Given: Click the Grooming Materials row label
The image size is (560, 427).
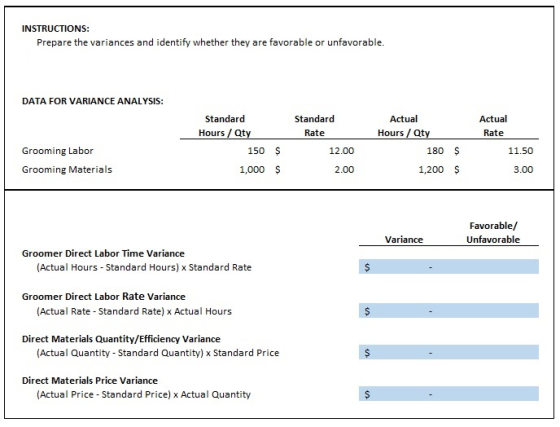Looking at the screenshot, I should [x=67, y=170].
